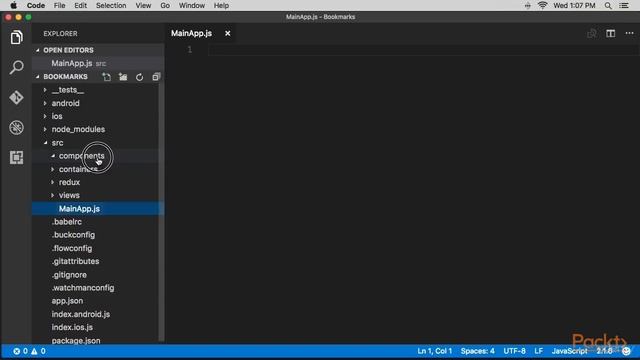Open the index.android.js file
Viewport: 640px width, 360px height.
pos(81,314)
